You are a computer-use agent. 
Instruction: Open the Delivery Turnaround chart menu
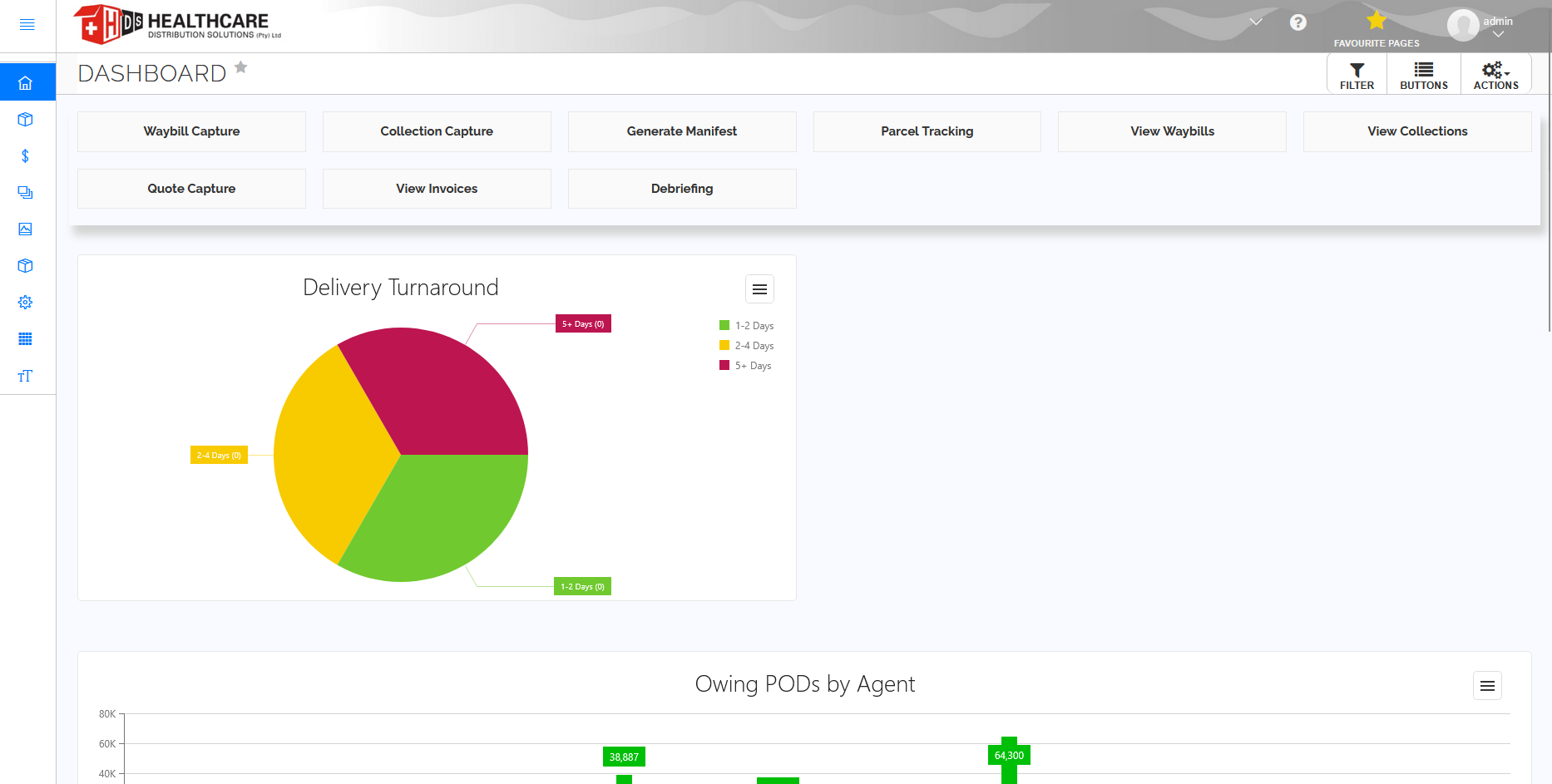click(x=759, y=288)
